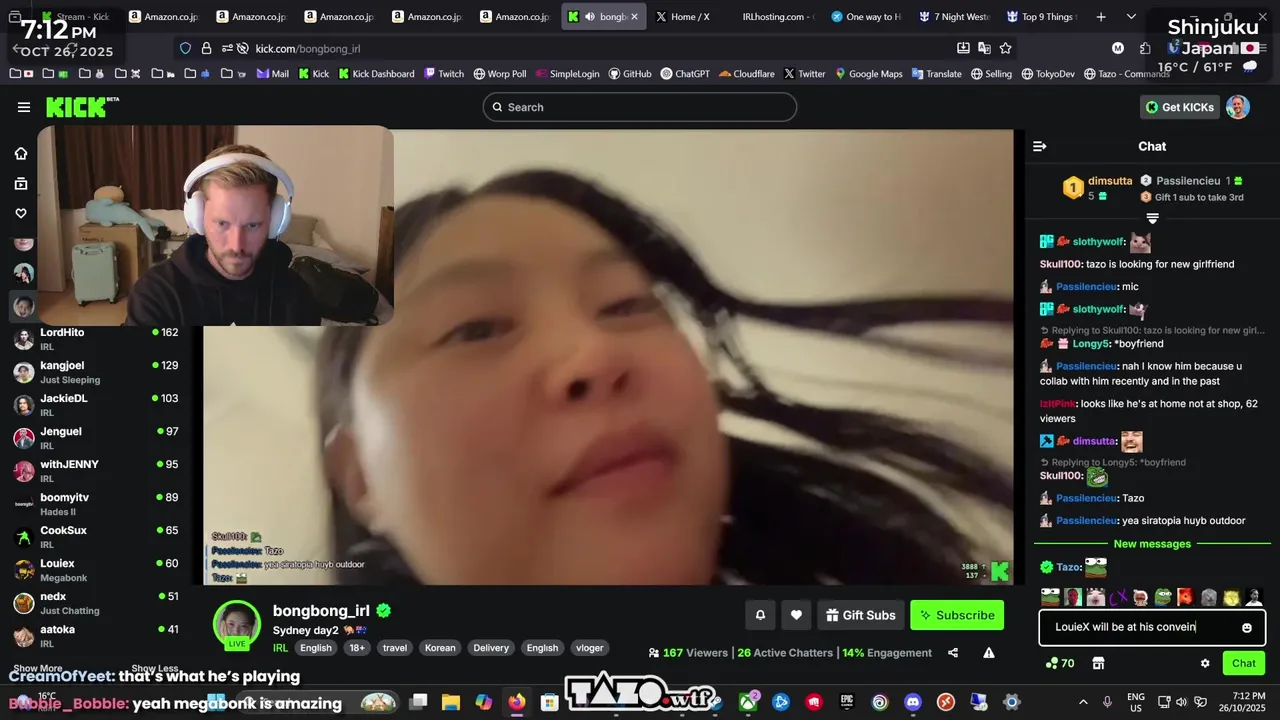The image size is (1280, 720).
Task: Open the Kick Dashboard bookmark
Action: pyautogui.click(x=376, y=74)
